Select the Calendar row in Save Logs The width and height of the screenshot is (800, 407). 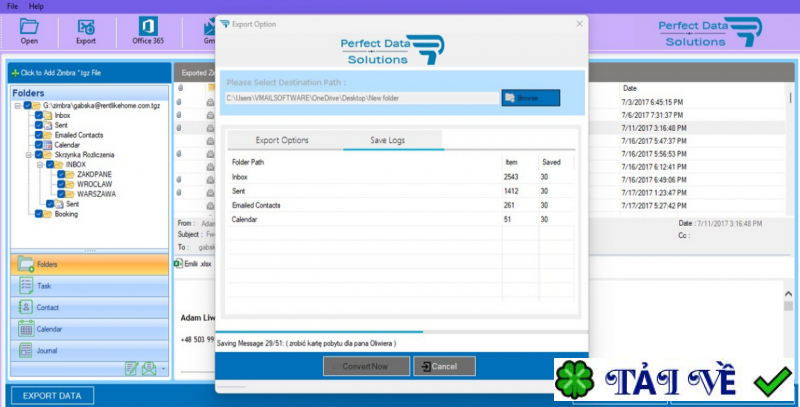pos(401,219)
